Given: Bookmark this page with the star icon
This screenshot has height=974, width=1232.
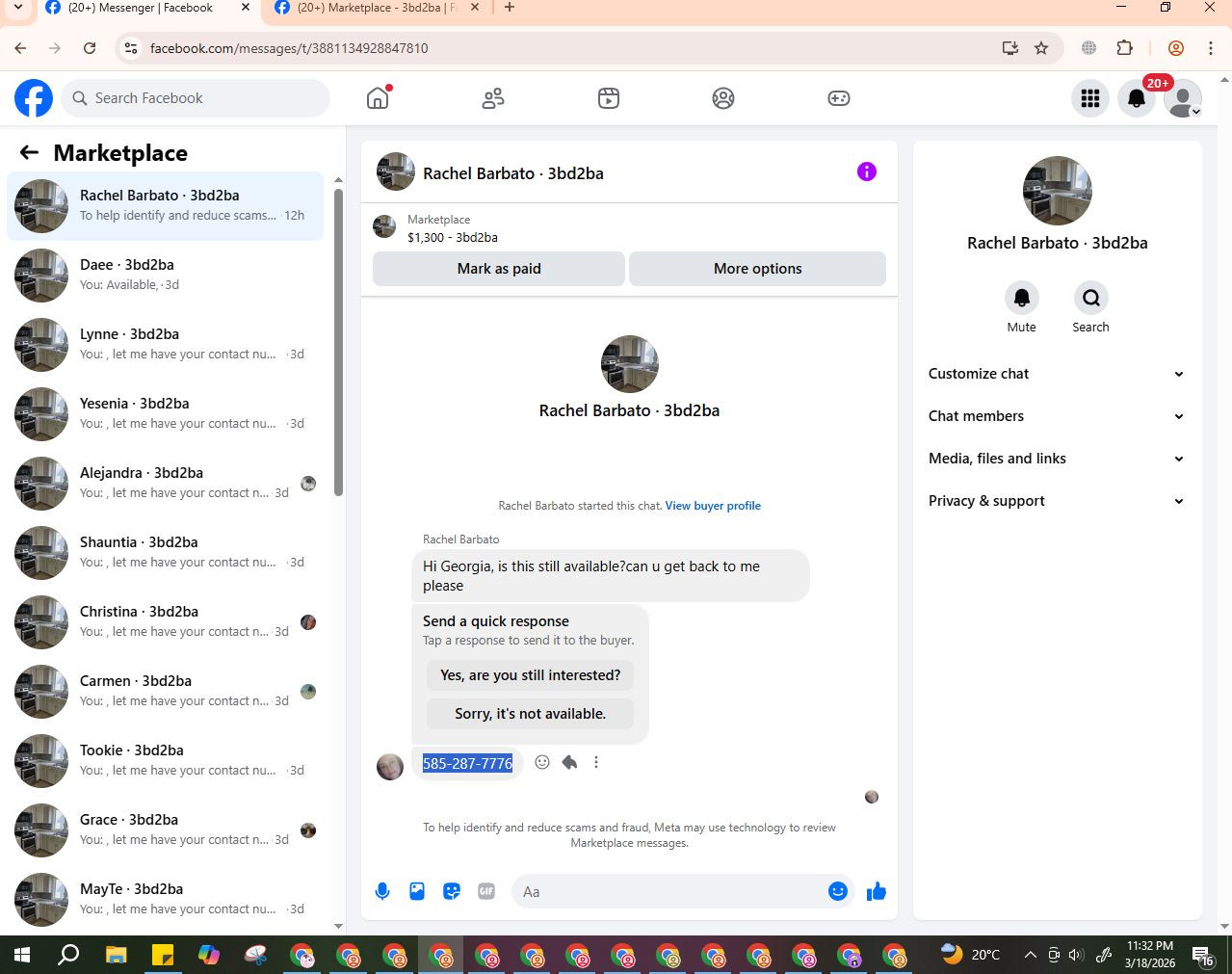Looking at the screenshot, I should click(x=1041, y=48).
